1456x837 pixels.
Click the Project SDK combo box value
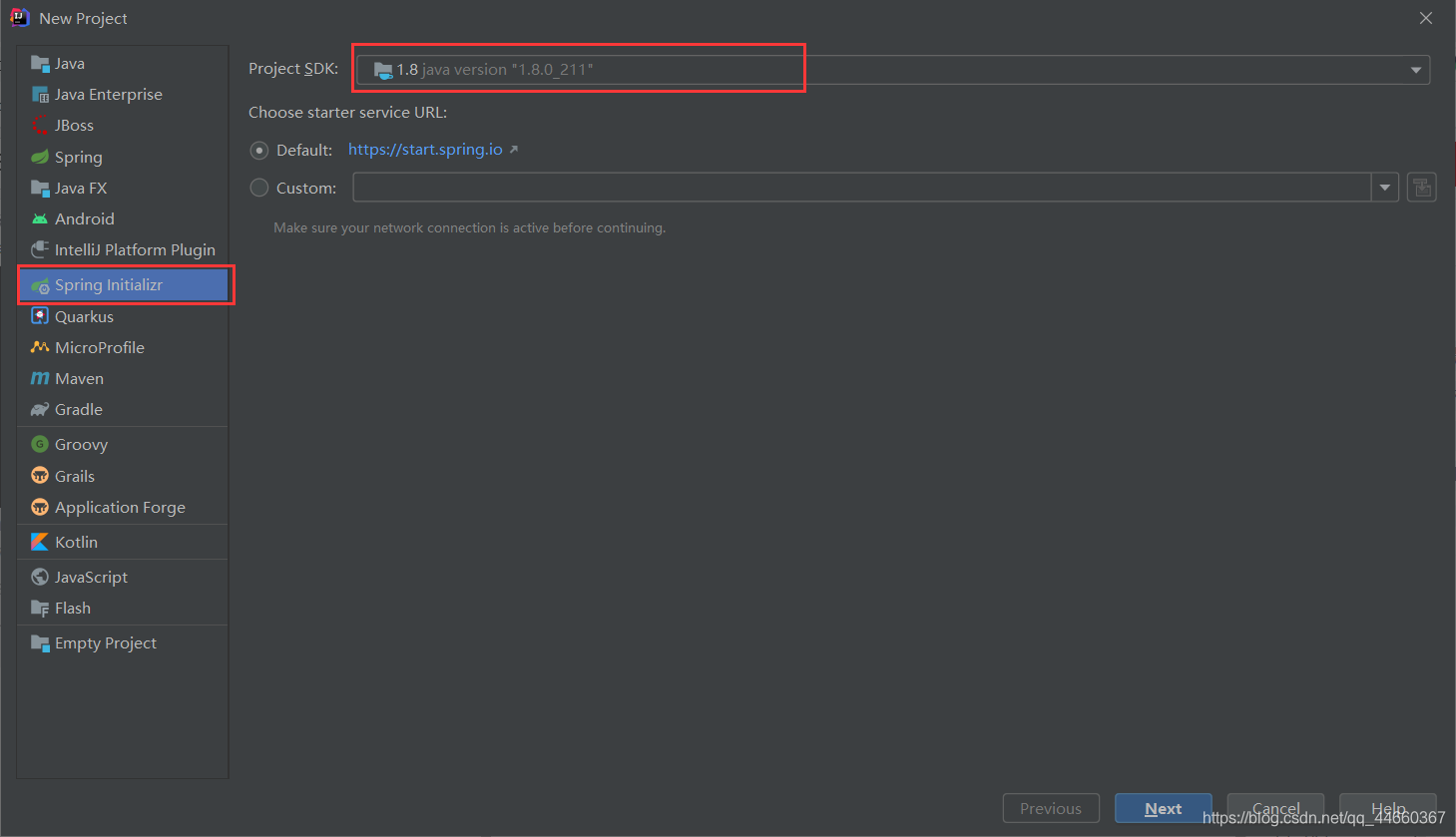click(893, 70)
